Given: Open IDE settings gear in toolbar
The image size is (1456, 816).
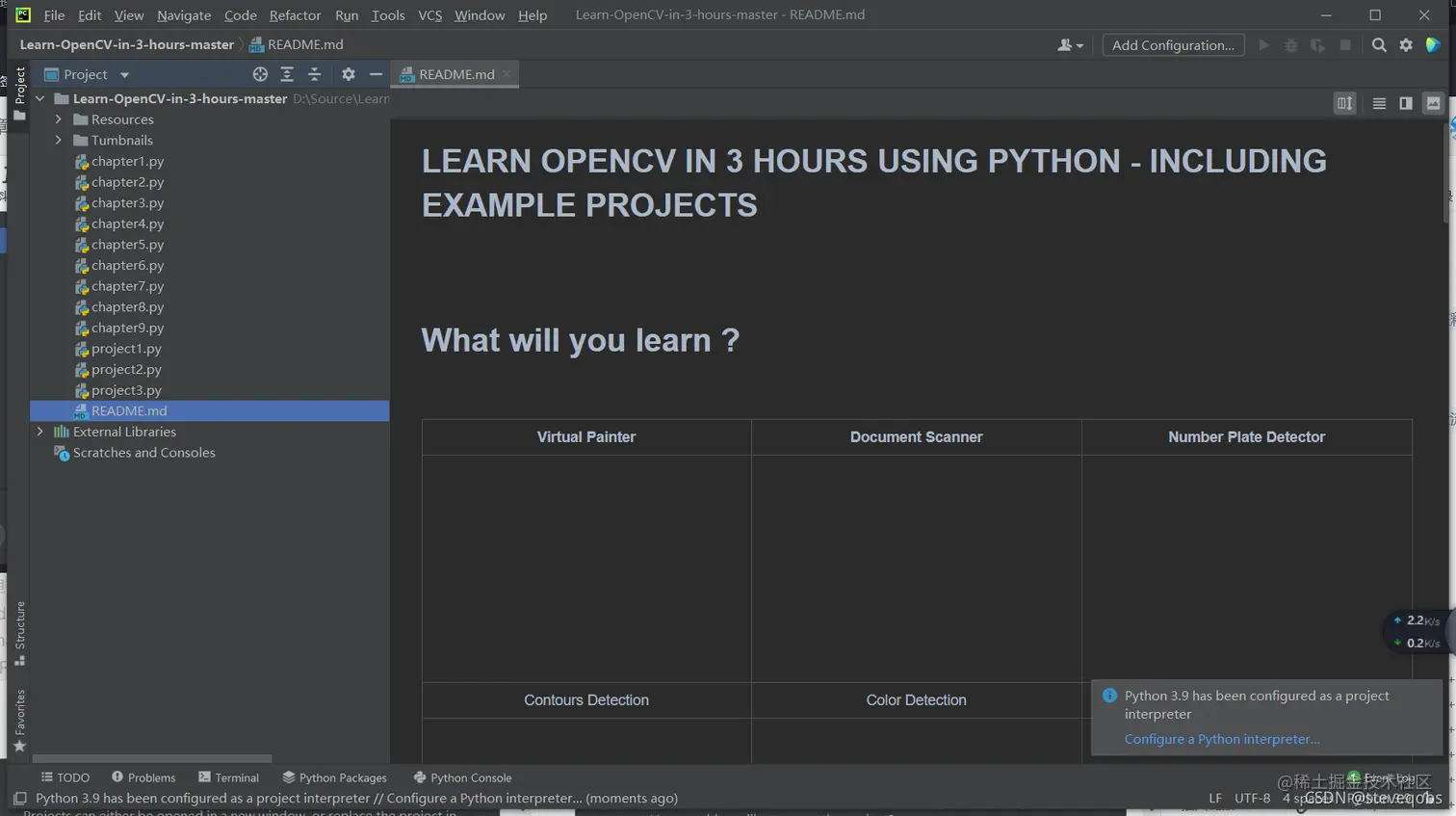Looking at the screenshot, I should [1406, 45].
